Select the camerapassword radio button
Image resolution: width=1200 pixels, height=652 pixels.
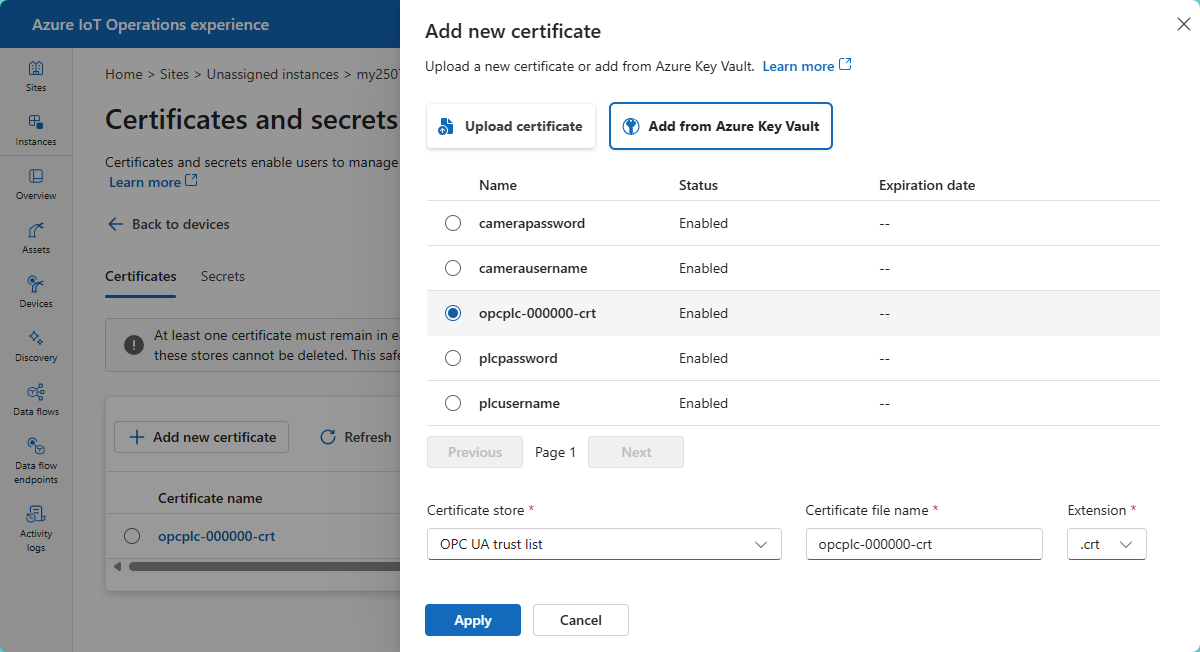click(453, 224)
